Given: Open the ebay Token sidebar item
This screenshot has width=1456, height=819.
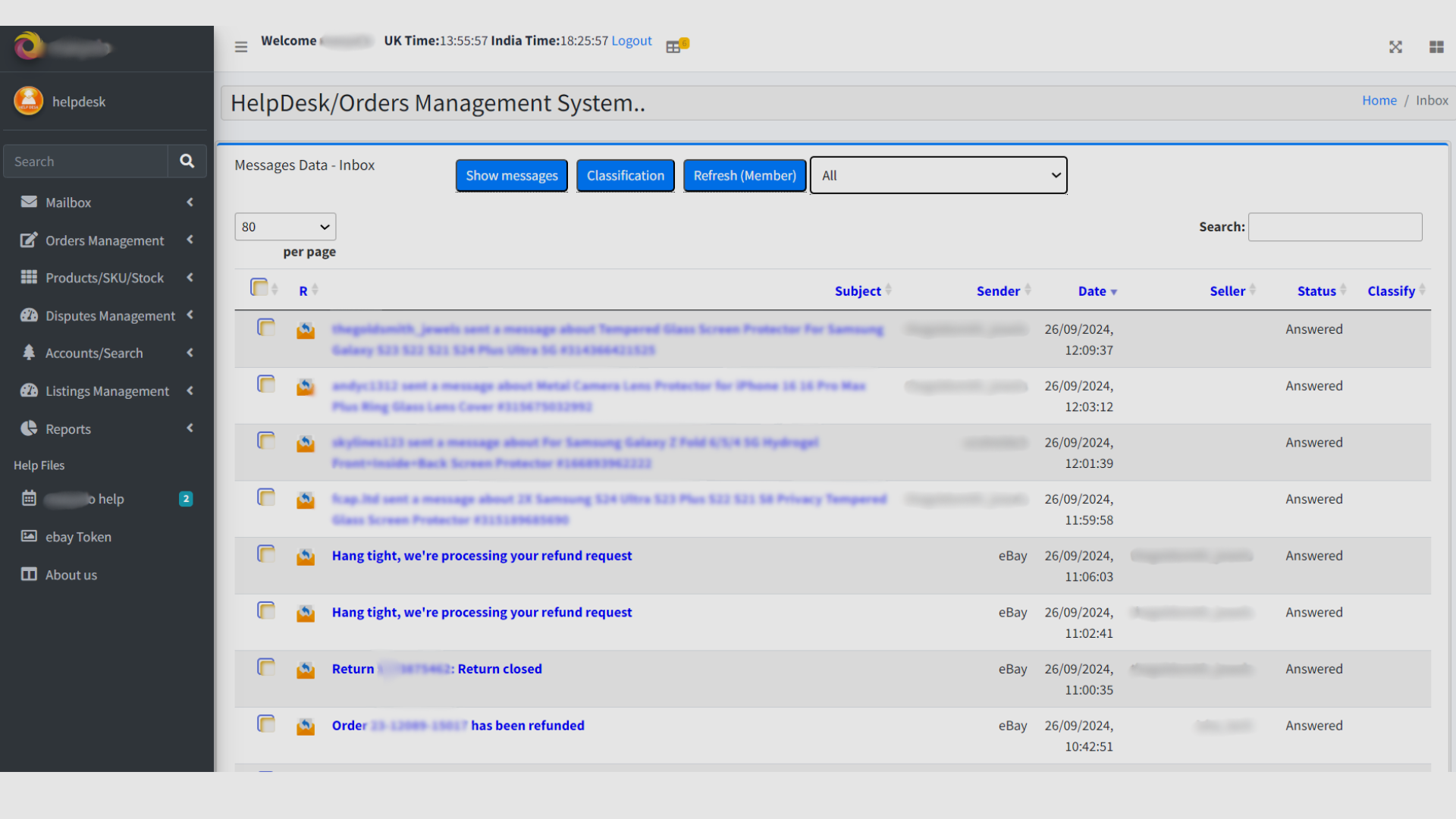Looking at the screenshot, I should [78, 537].
